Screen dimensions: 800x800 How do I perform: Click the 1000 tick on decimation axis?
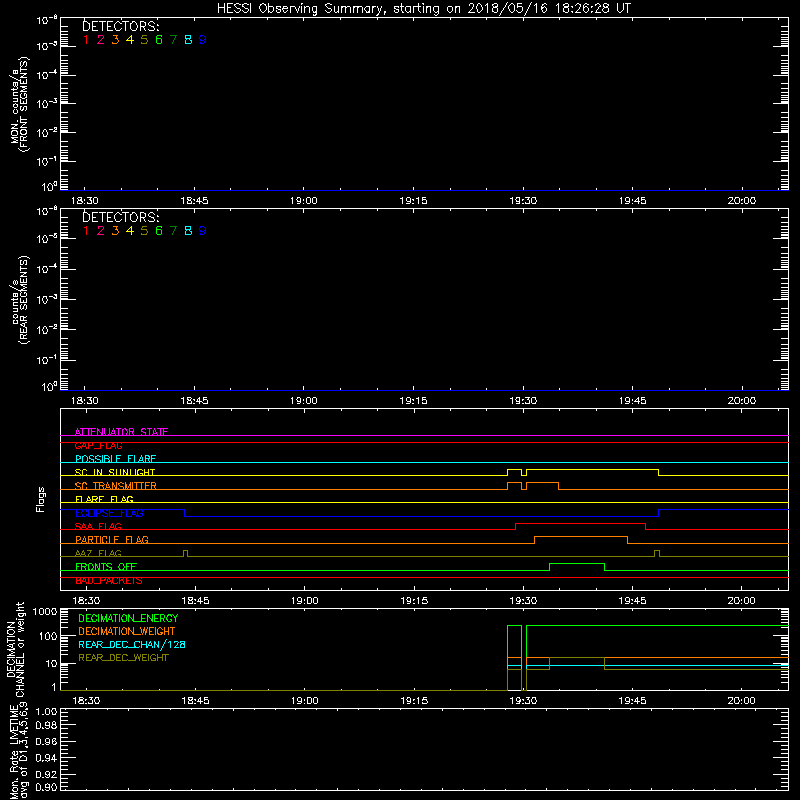(x=45, y=612)
